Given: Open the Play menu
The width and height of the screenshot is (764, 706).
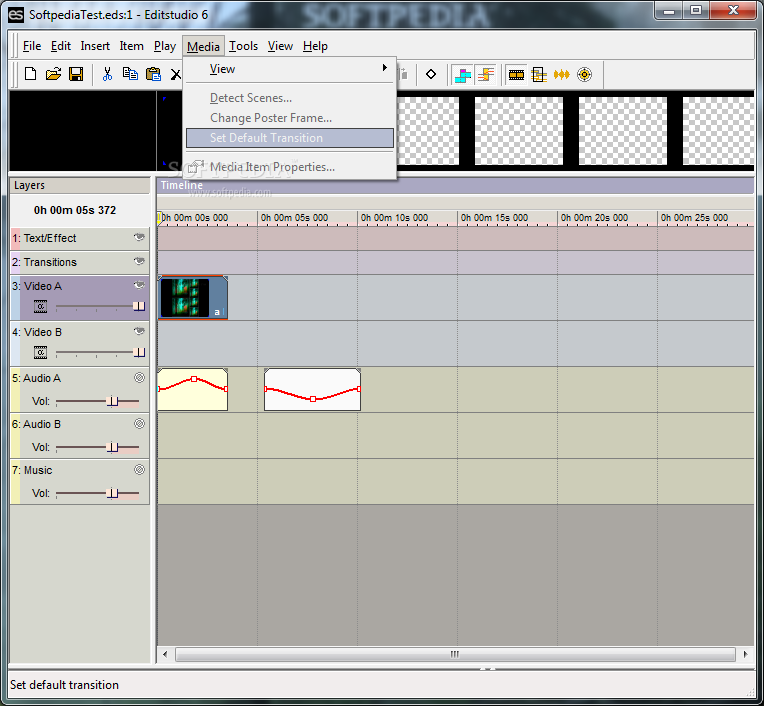Looking at the screenshot, I should pos(165,46).
